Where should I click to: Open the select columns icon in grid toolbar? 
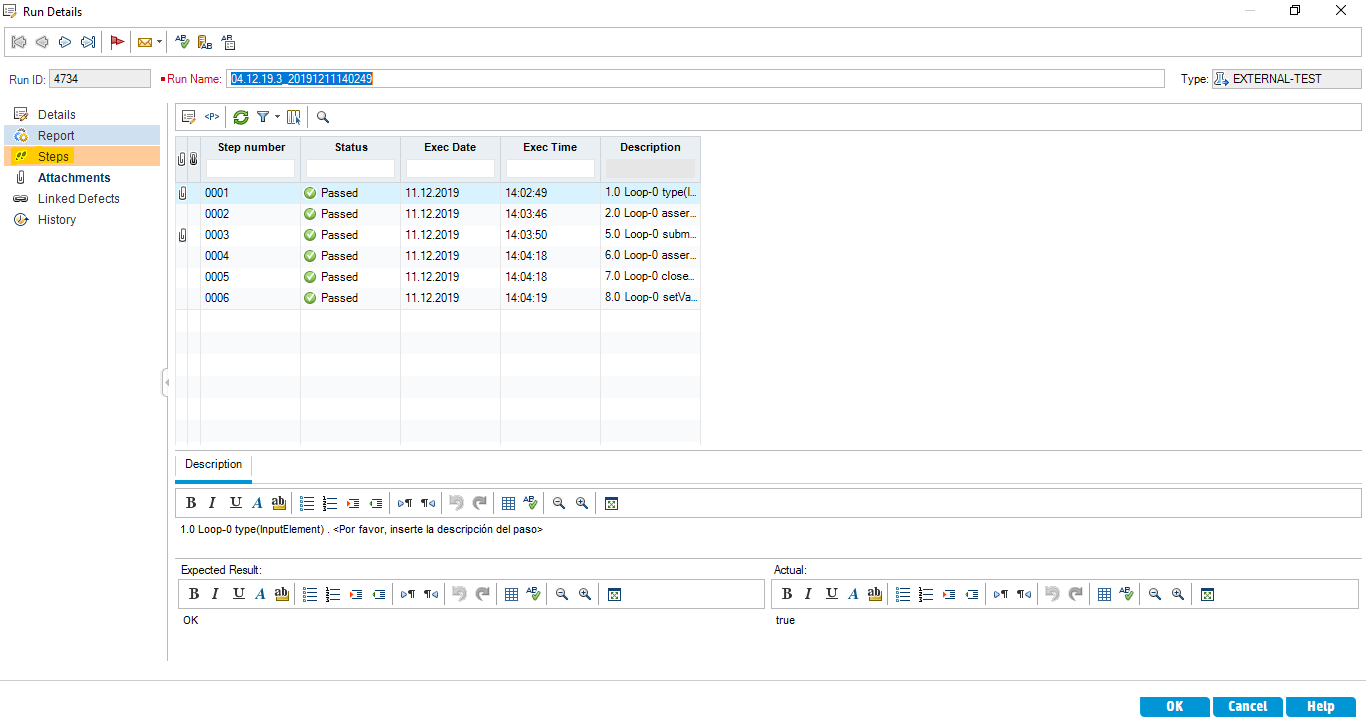[x=294, y=117]
